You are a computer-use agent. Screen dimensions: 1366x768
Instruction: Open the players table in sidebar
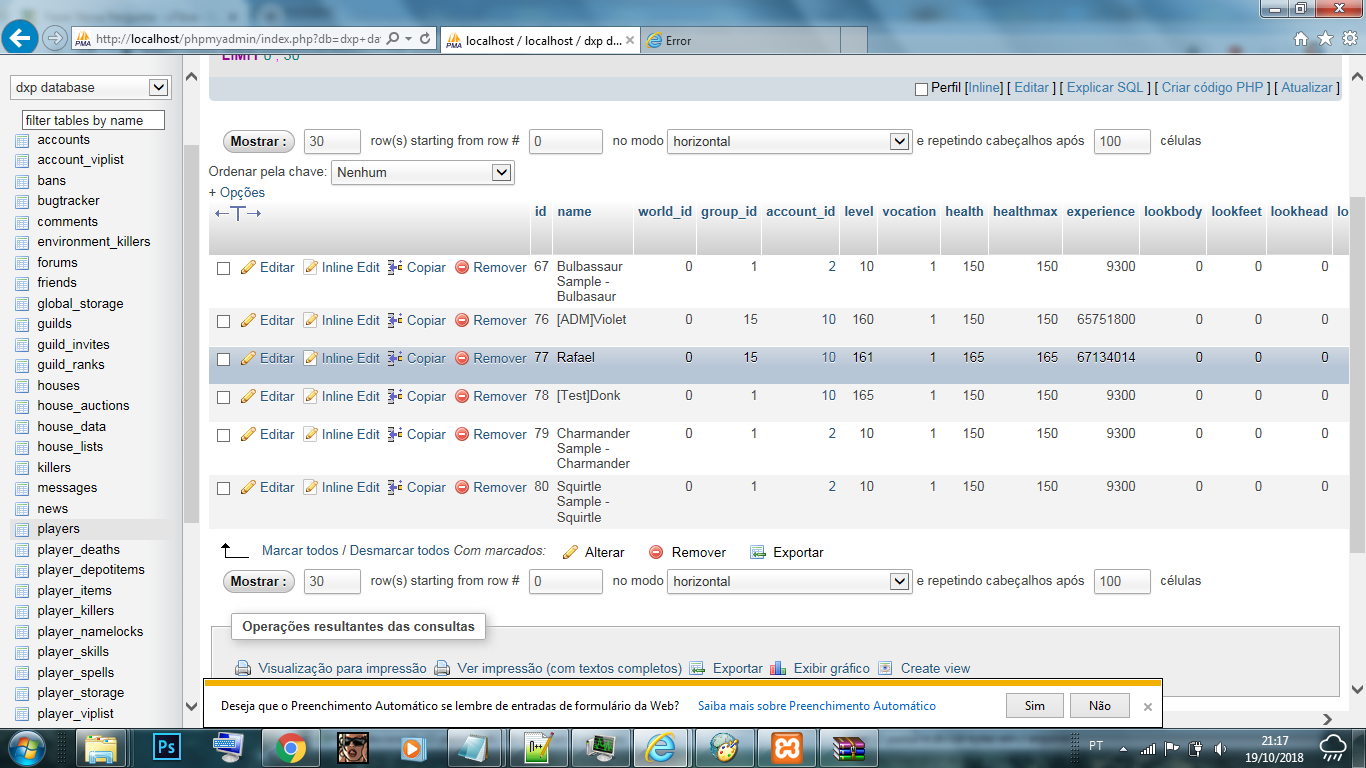click(58, 529)
